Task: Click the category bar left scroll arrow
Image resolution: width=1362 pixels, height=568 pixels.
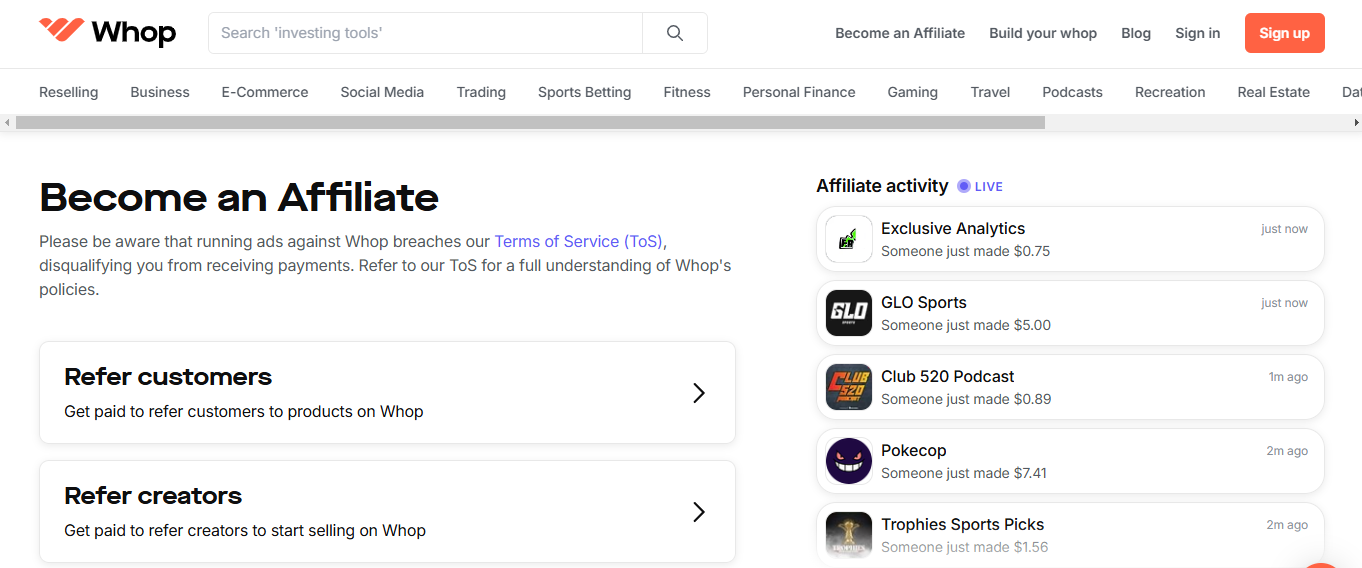Action: (7, 123)
